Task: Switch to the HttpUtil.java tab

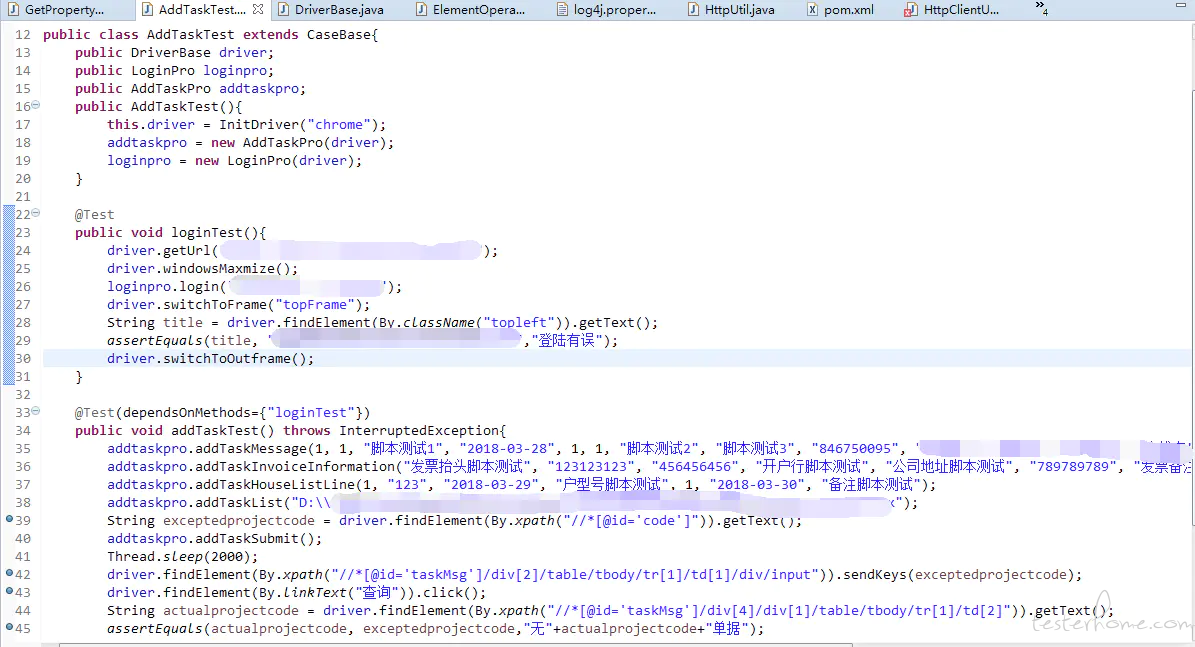Action: click(731, 10)
